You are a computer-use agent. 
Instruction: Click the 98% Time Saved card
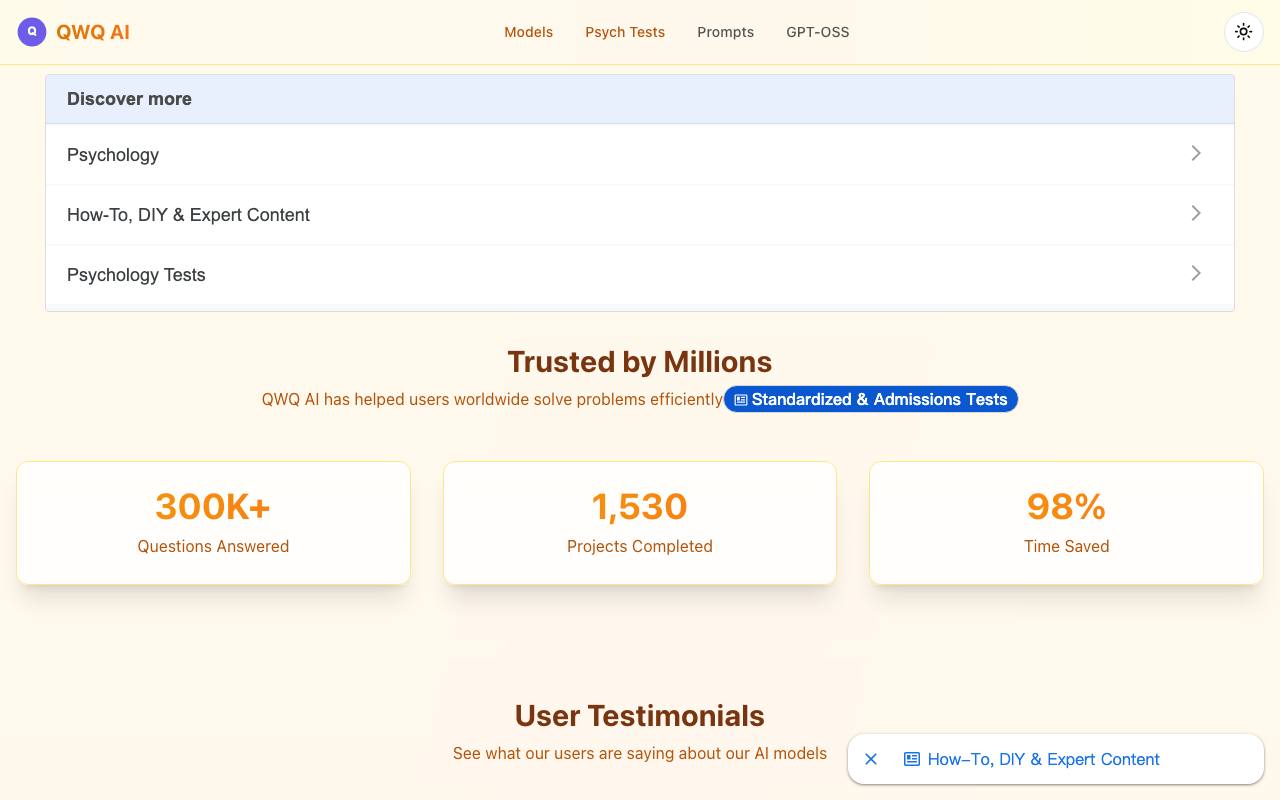click(x=1066, y=523)
